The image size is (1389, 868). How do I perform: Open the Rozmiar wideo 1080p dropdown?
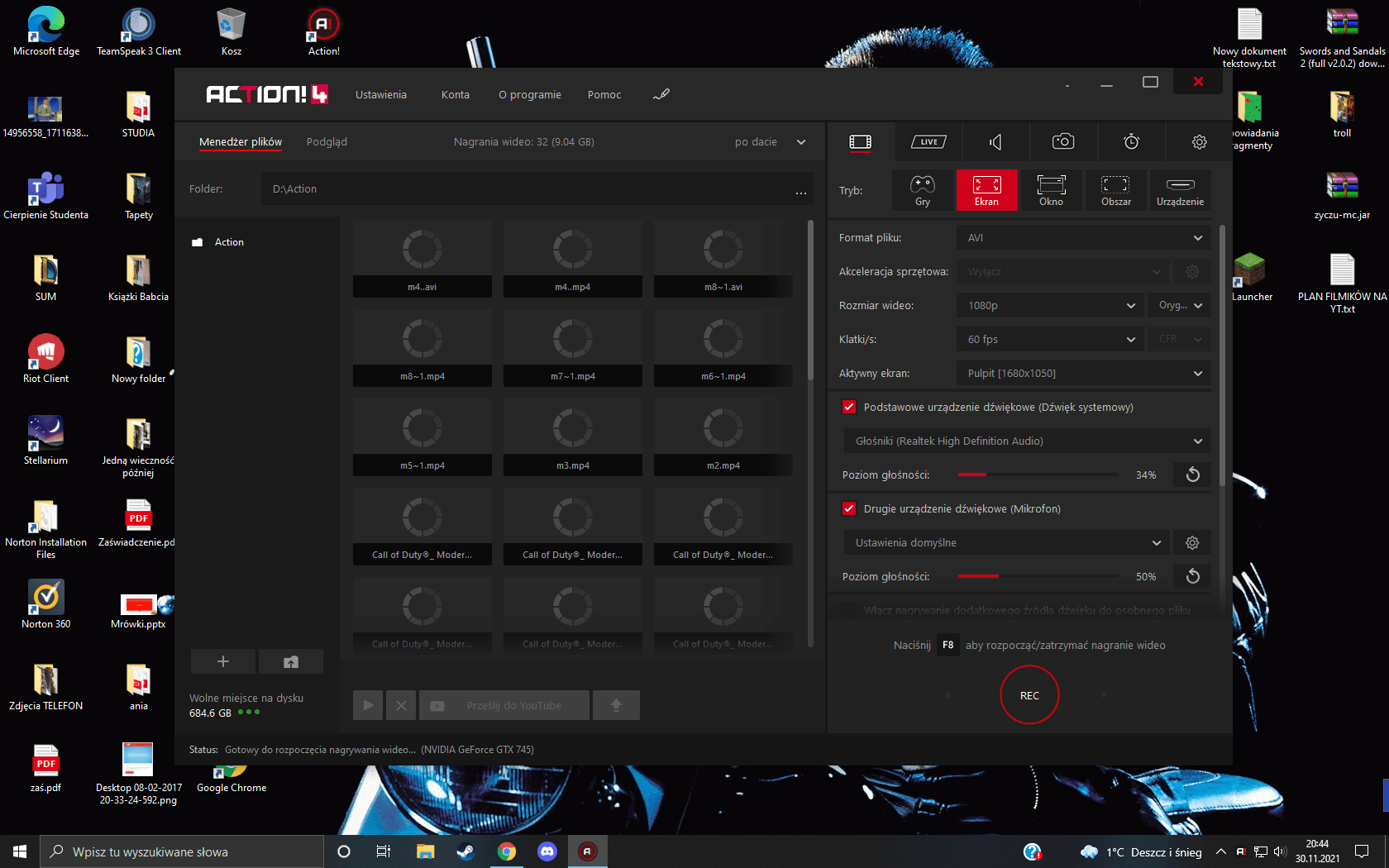(1050, 305)
